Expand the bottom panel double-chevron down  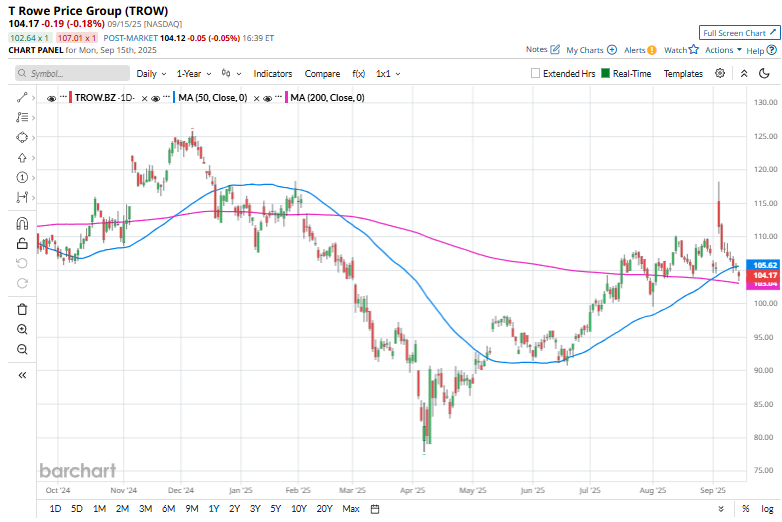[x=721, y=509]
